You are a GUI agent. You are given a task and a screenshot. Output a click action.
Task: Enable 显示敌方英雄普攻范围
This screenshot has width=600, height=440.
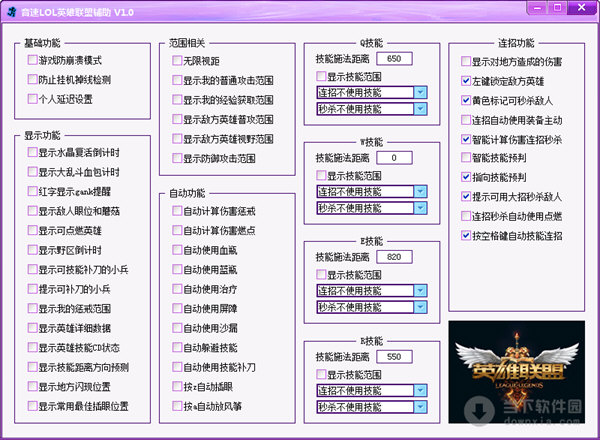[x=177, y=119]
